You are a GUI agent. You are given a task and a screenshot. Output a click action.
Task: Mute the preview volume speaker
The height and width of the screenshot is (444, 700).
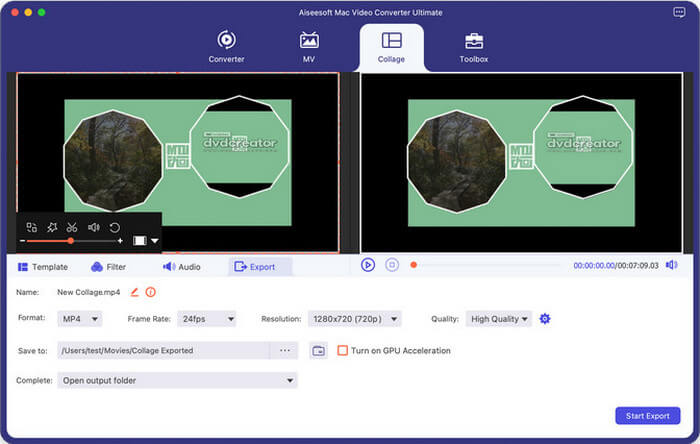coord(671,265)
